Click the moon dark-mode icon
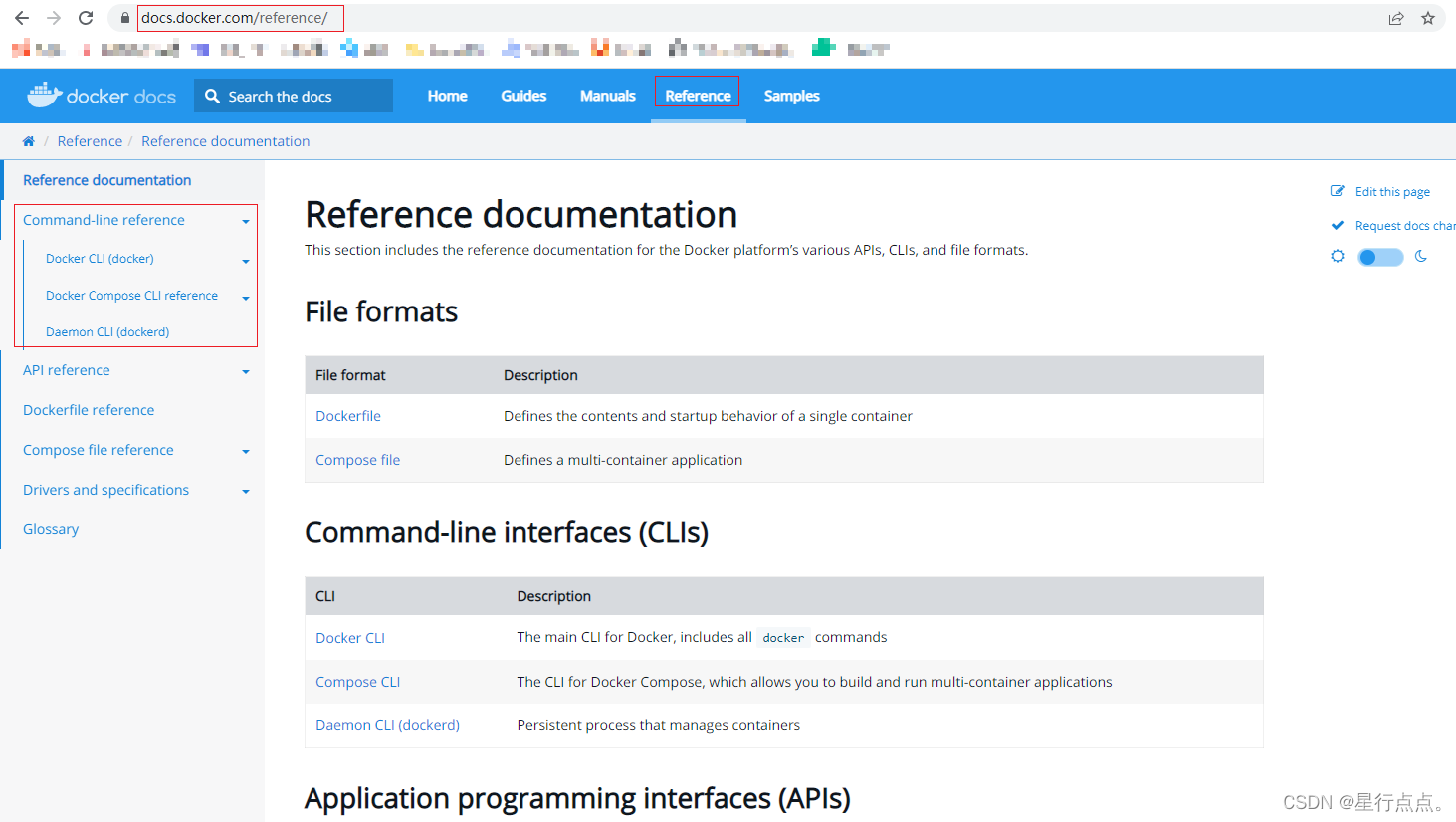This screenshot has height=822, width=1456. click(1421, 256)
